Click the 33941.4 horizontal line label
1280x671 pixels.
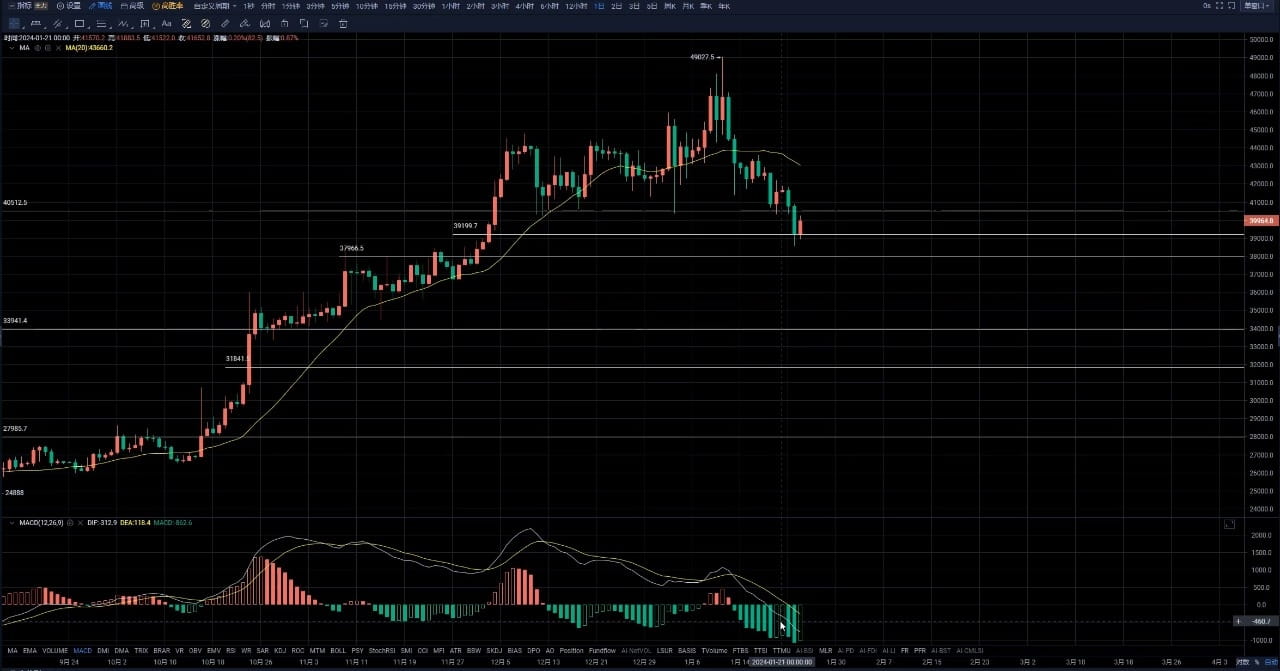pyautogui.click(x=15, y=320)
